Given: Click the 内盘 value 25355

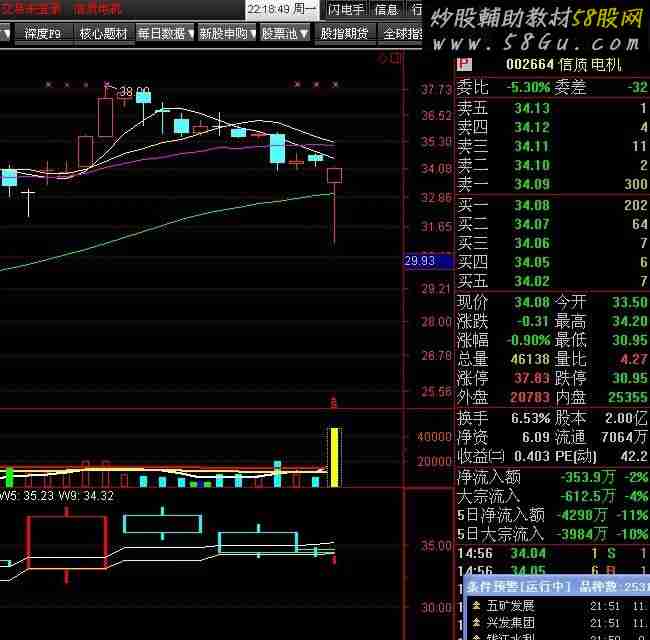Looking at the screenshot, I should (628, 397).
